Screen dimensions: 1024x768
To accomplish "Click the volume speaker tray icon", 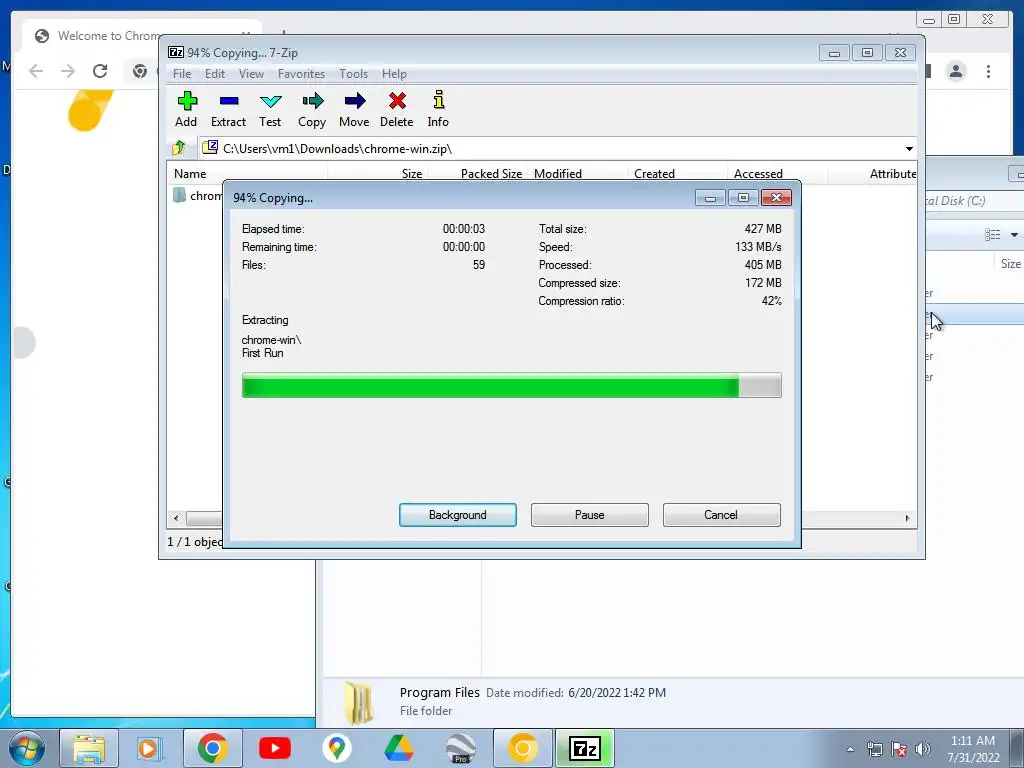I will pyautogui.click(x=923, y=749).
